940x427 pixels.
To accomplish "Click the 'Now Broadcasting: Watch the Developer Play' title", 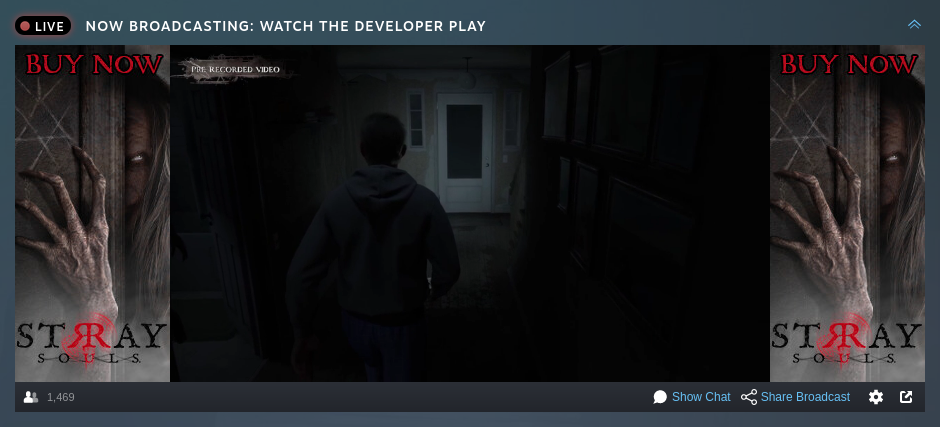I will click(x=285, y=26).
